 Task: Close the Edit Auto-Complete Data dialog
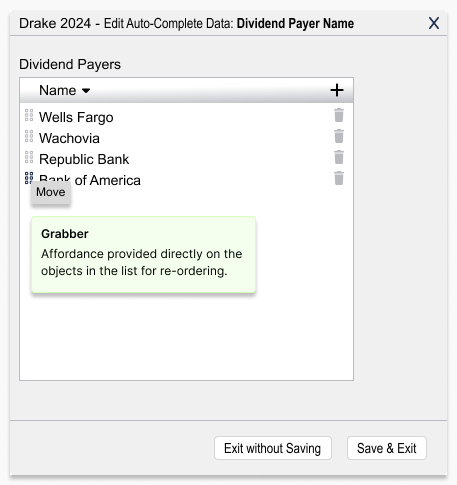coord(434,23)
